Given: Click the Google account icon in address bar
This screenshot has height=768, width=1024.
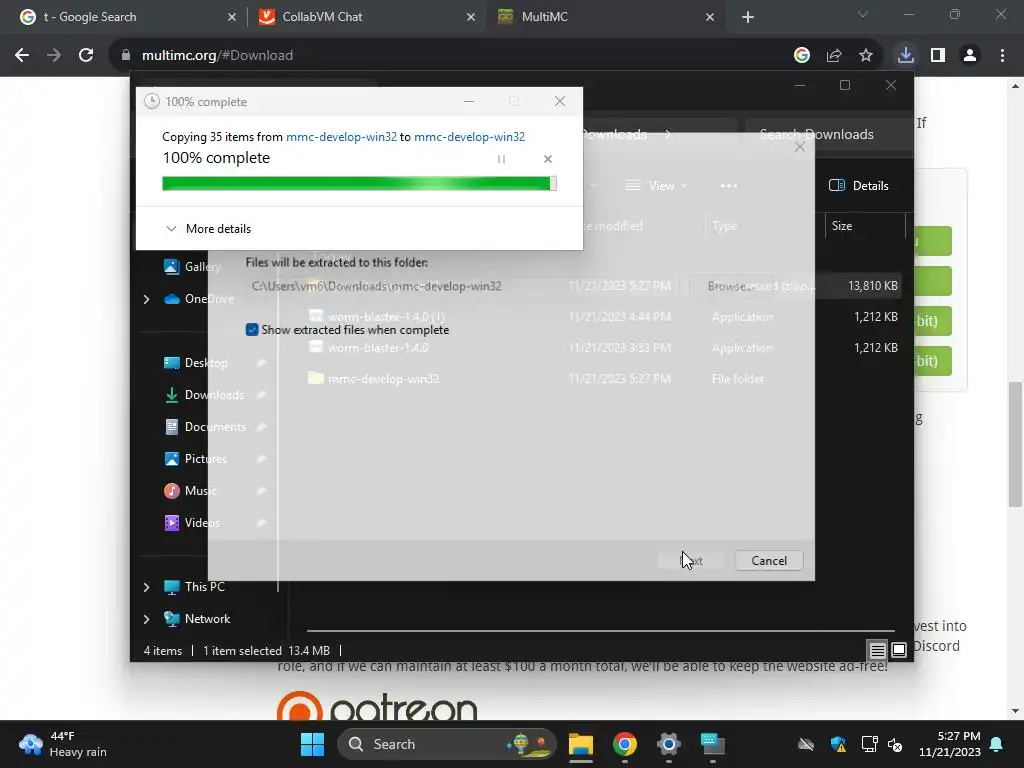Looking at the screenshot, I should 802,56.
